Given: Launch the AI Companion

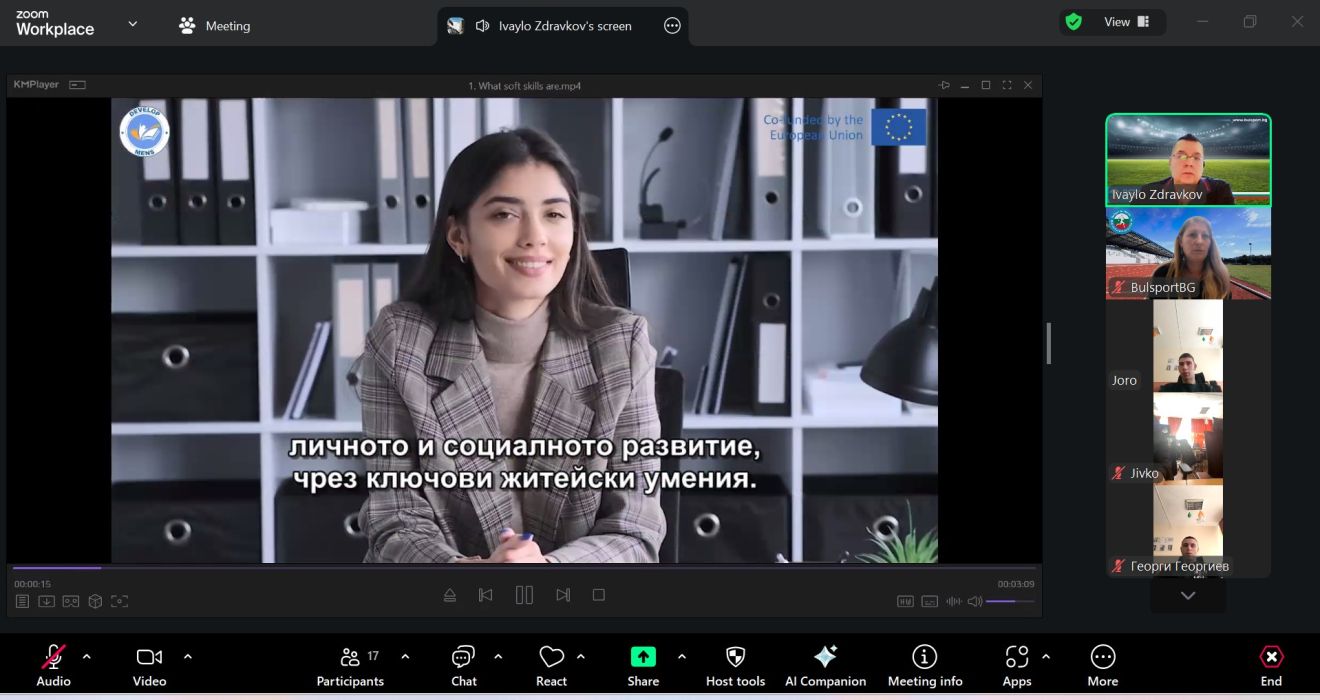Looking at the screenshot, I should (x=825, y=665).
